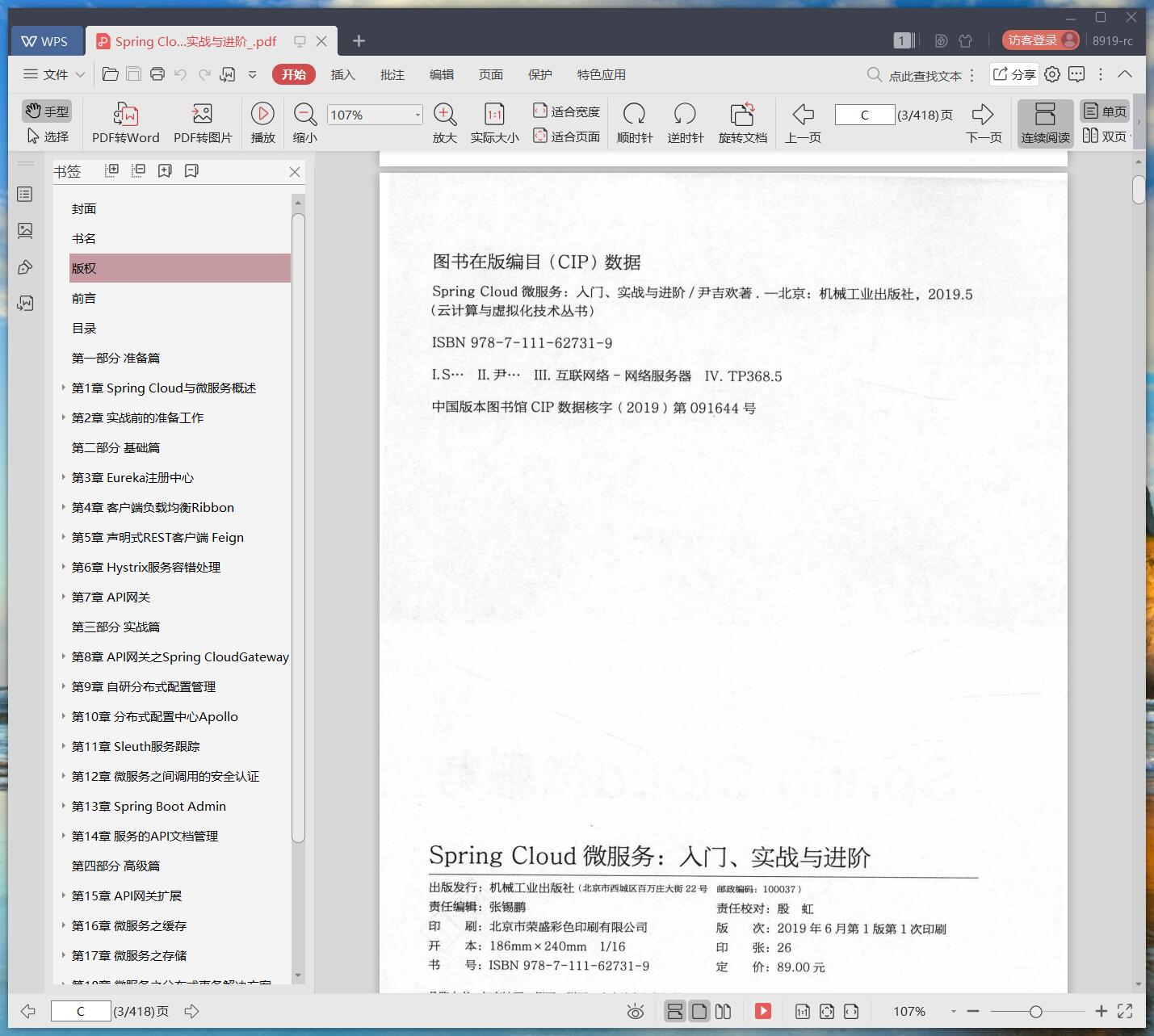Collapse all bookmarks icon in 书签 panel

click(139, 170)
